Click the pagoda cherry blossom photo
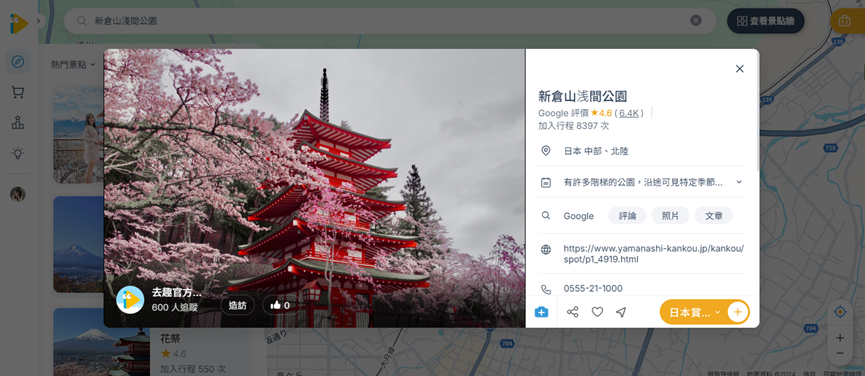The image size is (865, 376). [314, 188]
